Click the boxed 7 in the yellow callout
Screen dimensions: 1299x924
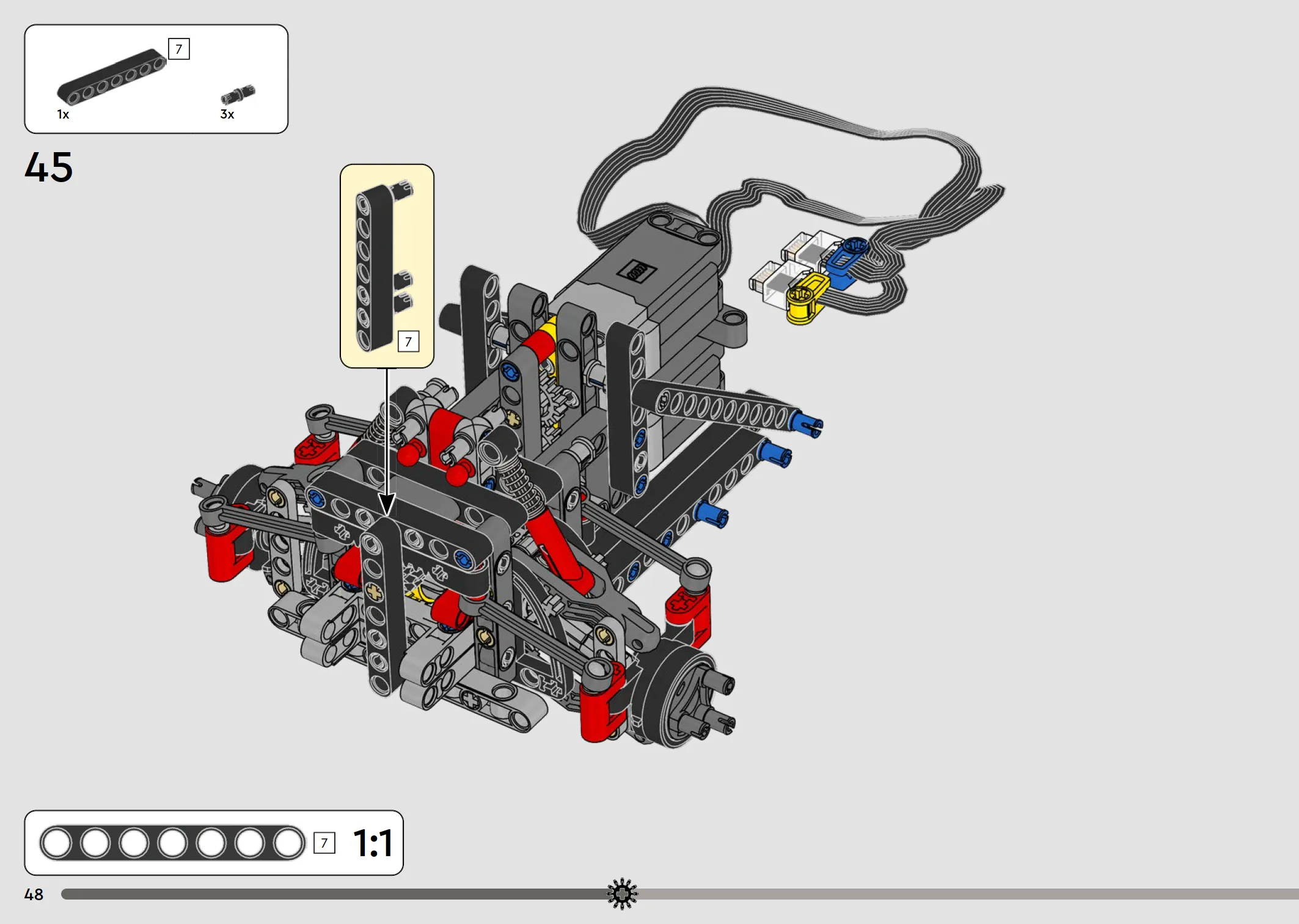pos(408,342)
